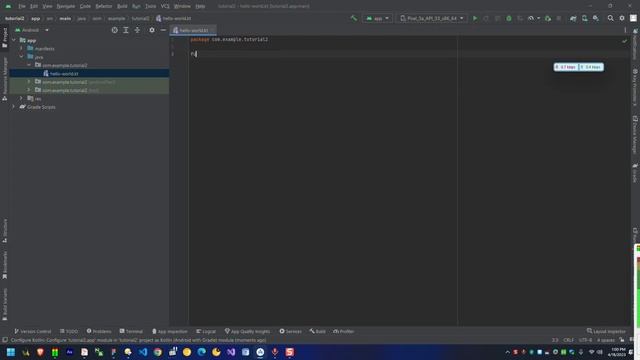Open Project panel options gear
The image size is (640, 360).
pyautogui.click(x=152, y=30)
